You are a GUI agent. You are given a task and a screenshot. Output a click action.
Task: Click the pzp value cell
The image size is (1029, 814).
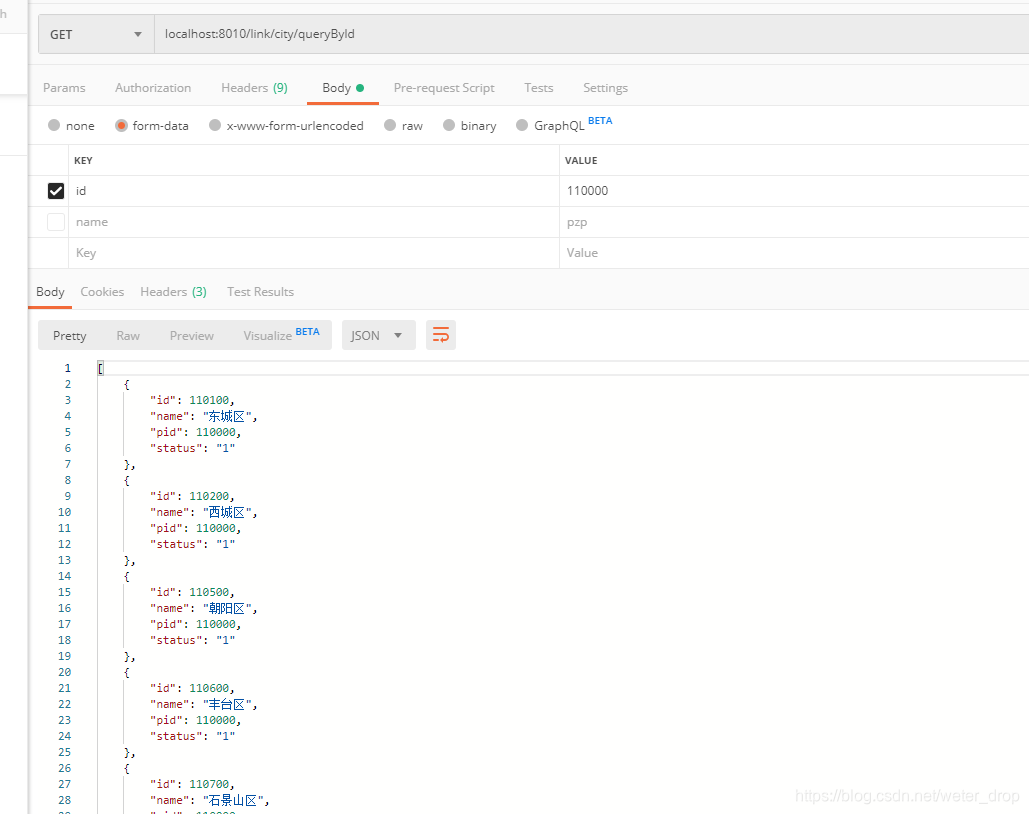[x=794, y=222]
